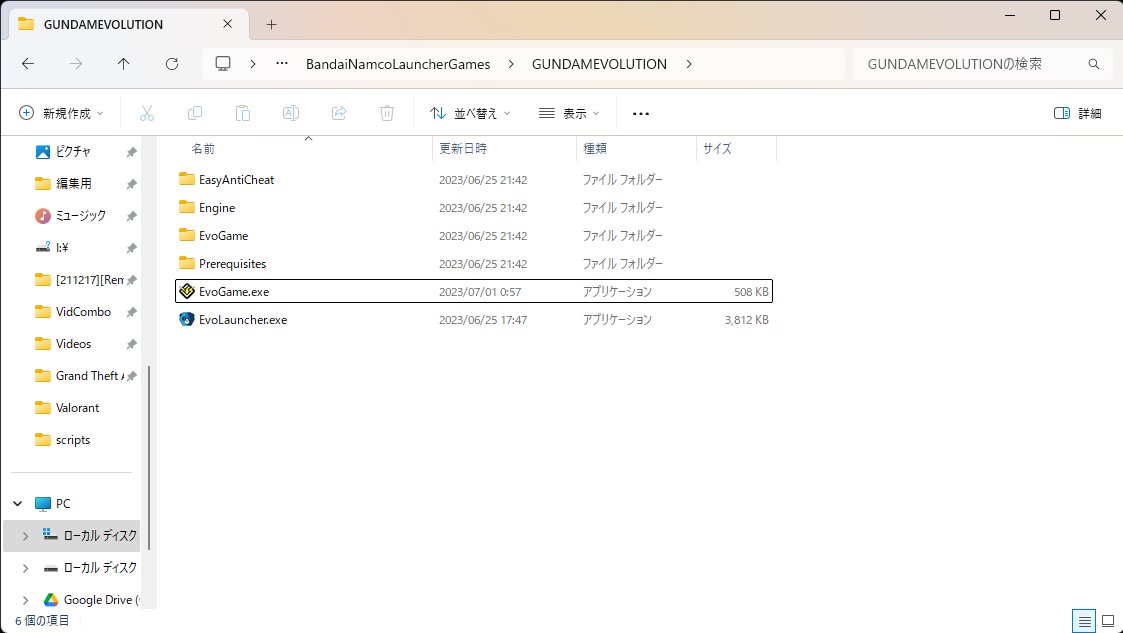Toggle the 詳細 details pane
The height and width of the screenshot is (633, 1123).
(1078, 113)
